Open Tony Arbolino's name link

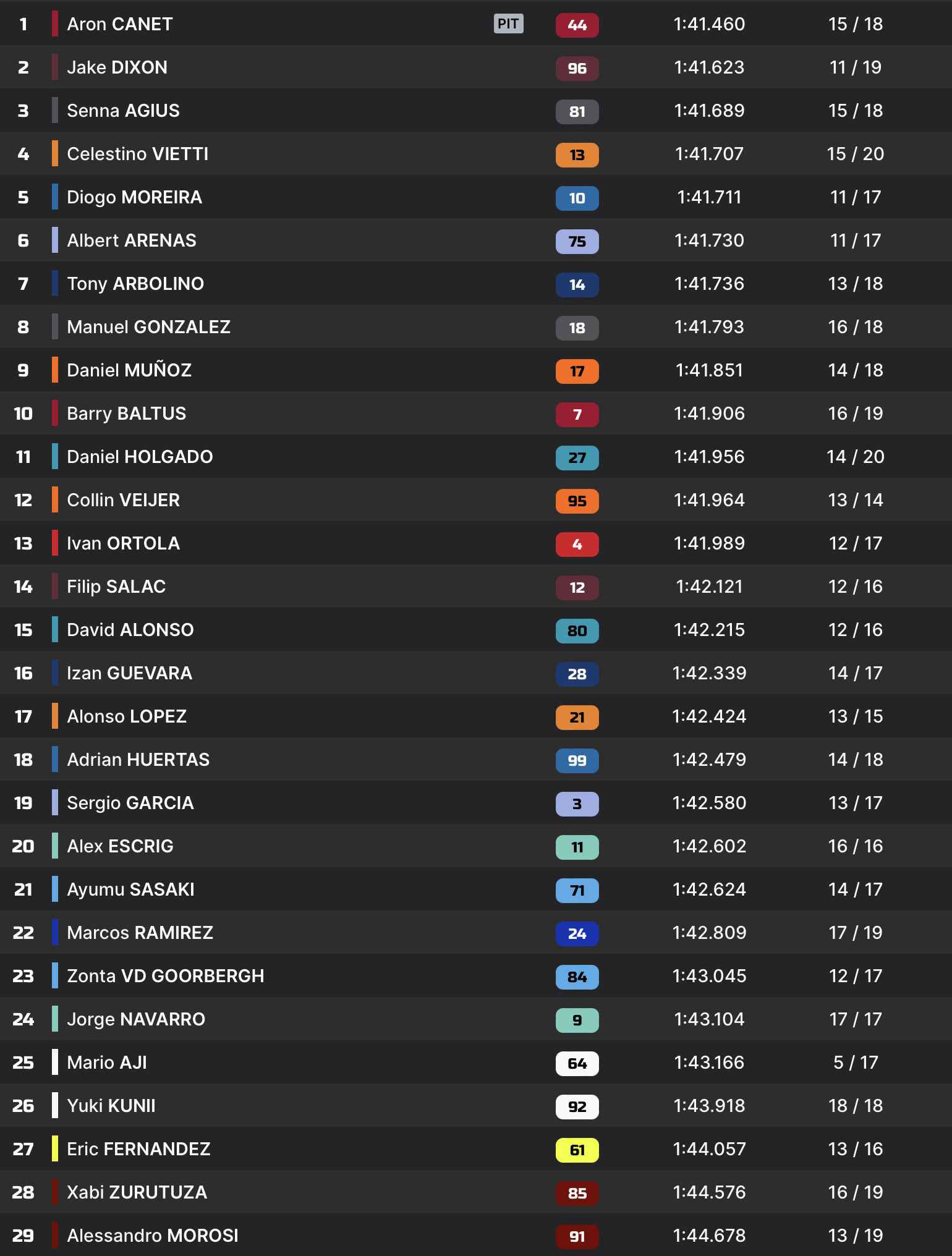click(x=135, y=284)
